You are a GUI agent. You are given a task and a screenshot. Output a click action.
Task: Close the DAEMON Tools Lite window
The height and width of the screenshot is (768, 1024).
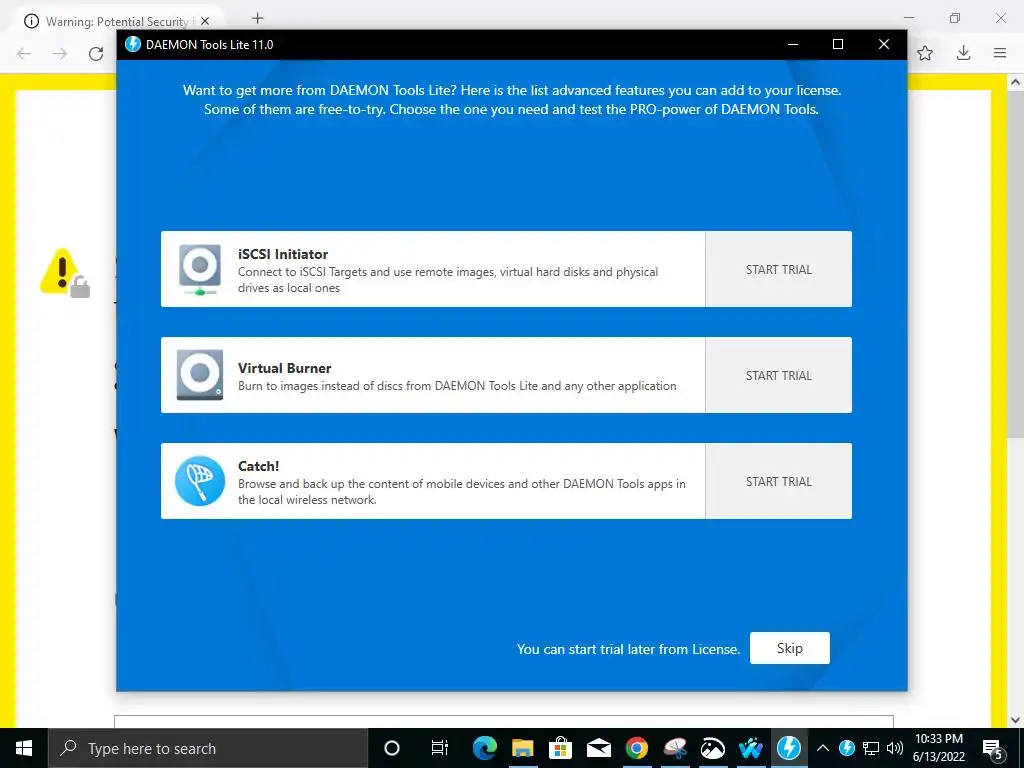884,44
